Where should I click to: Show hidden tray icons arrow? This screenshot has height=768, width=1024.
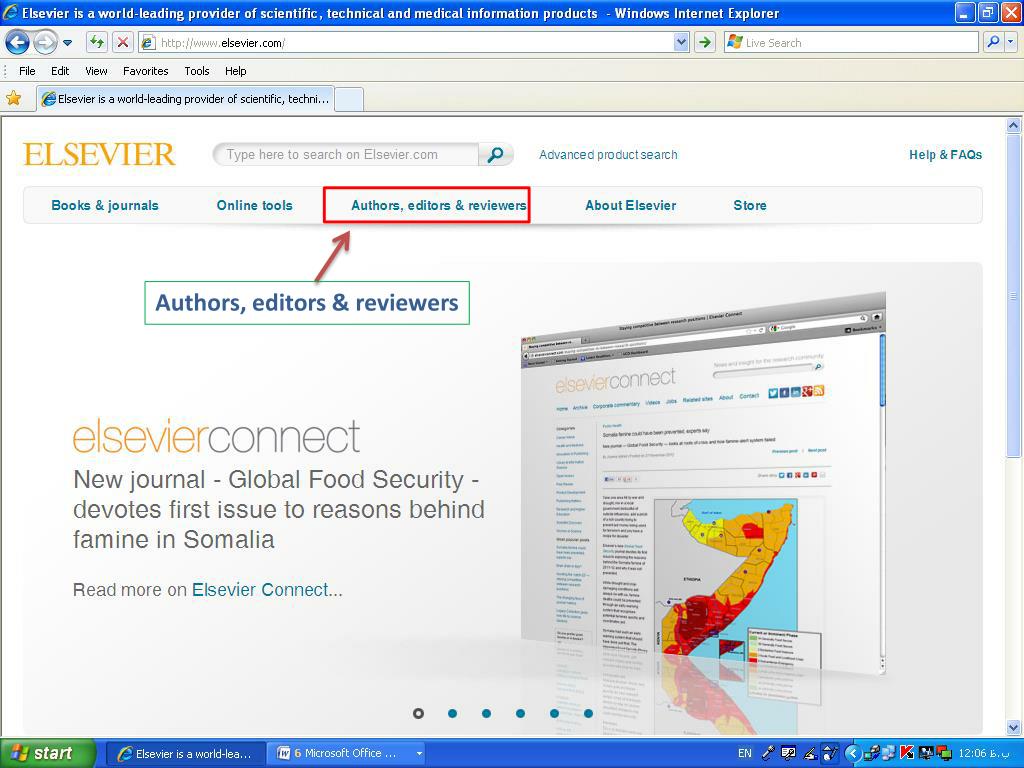pos(852,754)
